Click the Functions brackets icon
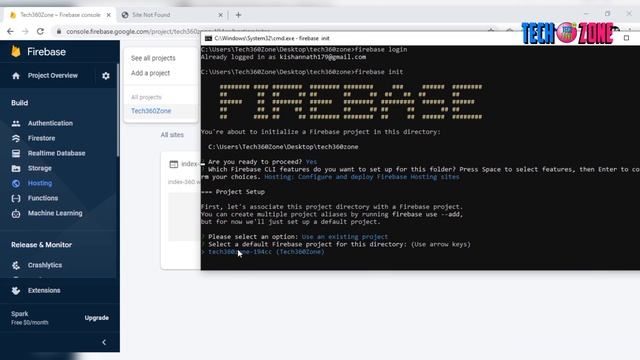Viewport: 640px width, 360px height. coord(16,198)
